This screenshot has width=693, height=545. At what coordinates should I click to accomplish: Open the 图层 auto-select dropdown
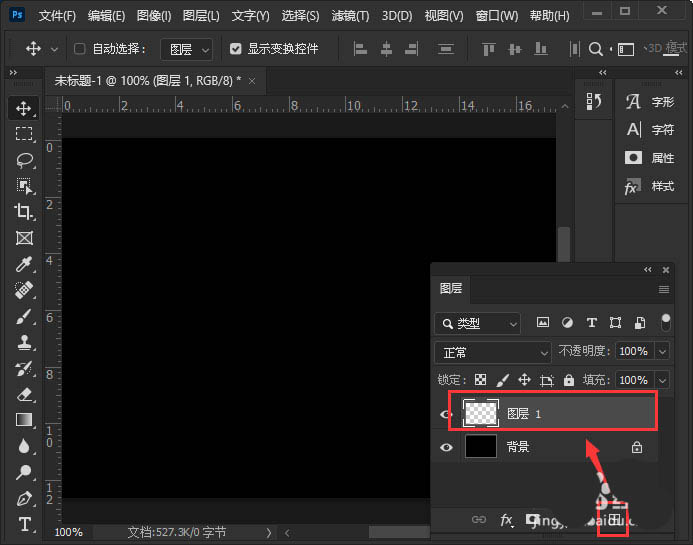pos(187,49)
